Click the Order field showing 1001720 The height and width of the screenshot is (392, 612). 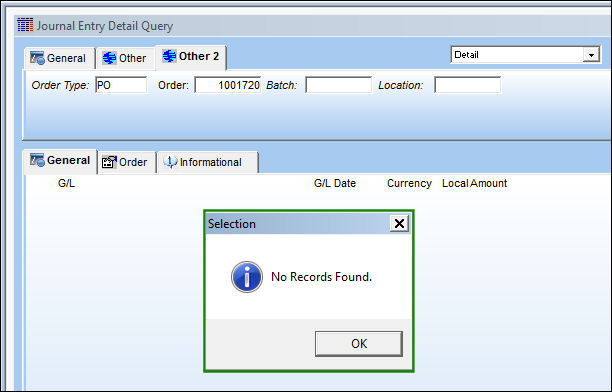228,85
